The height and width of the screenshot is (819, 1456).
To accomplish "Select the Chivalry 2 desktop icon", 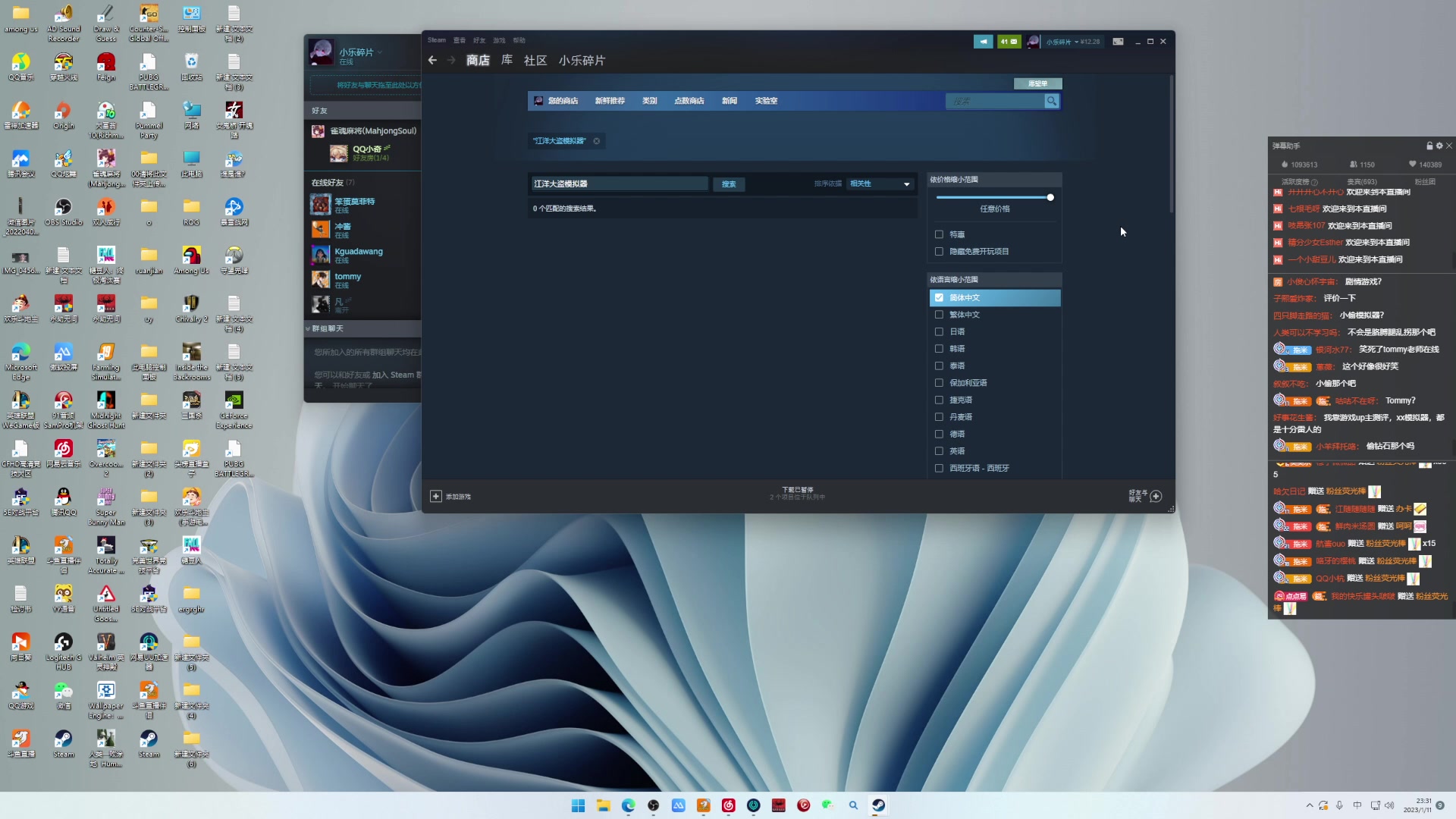I will pos(191,309).
